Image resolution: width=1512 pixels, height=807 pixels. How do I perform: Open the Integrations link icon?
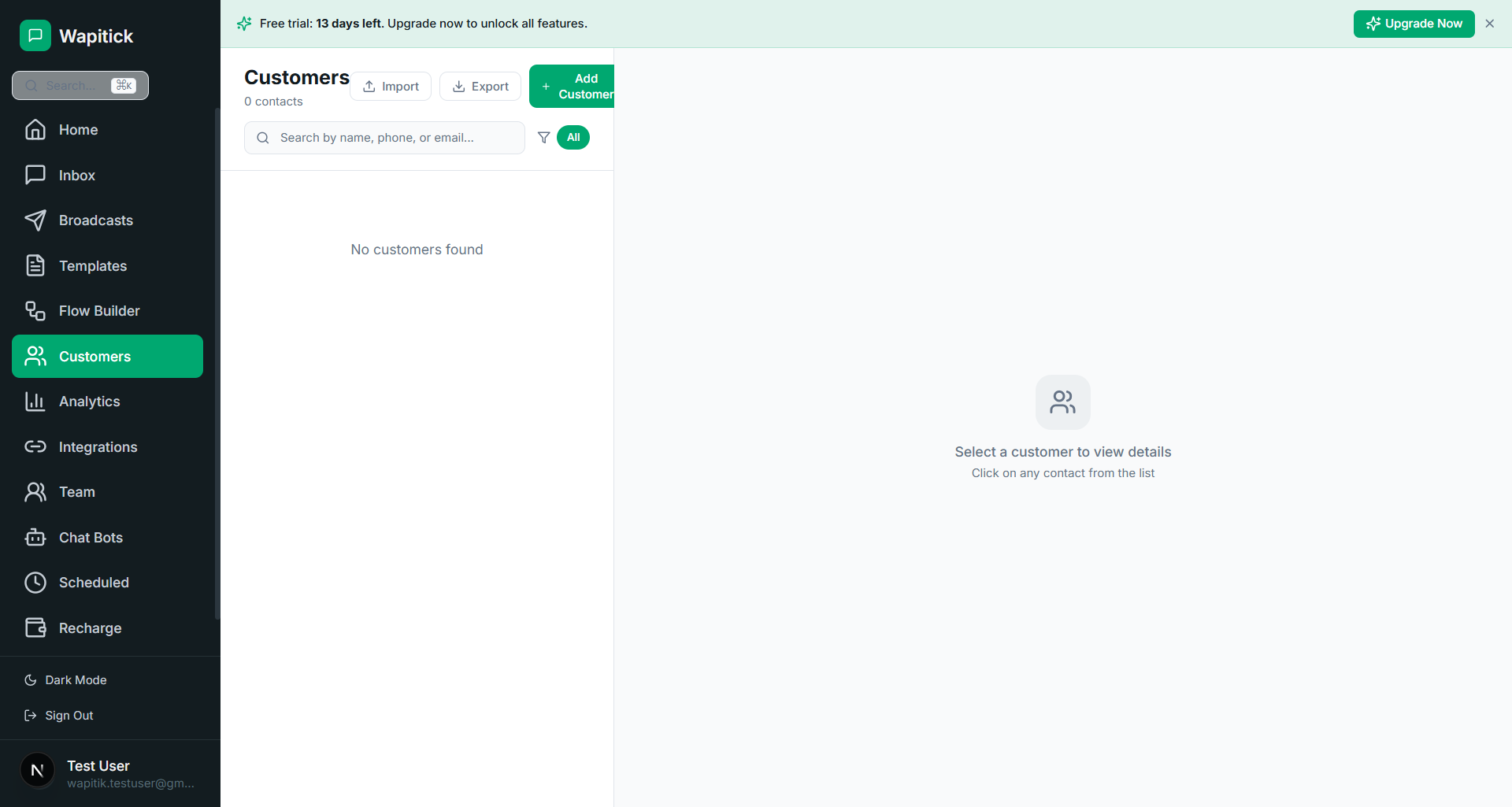tap(35, 446)
